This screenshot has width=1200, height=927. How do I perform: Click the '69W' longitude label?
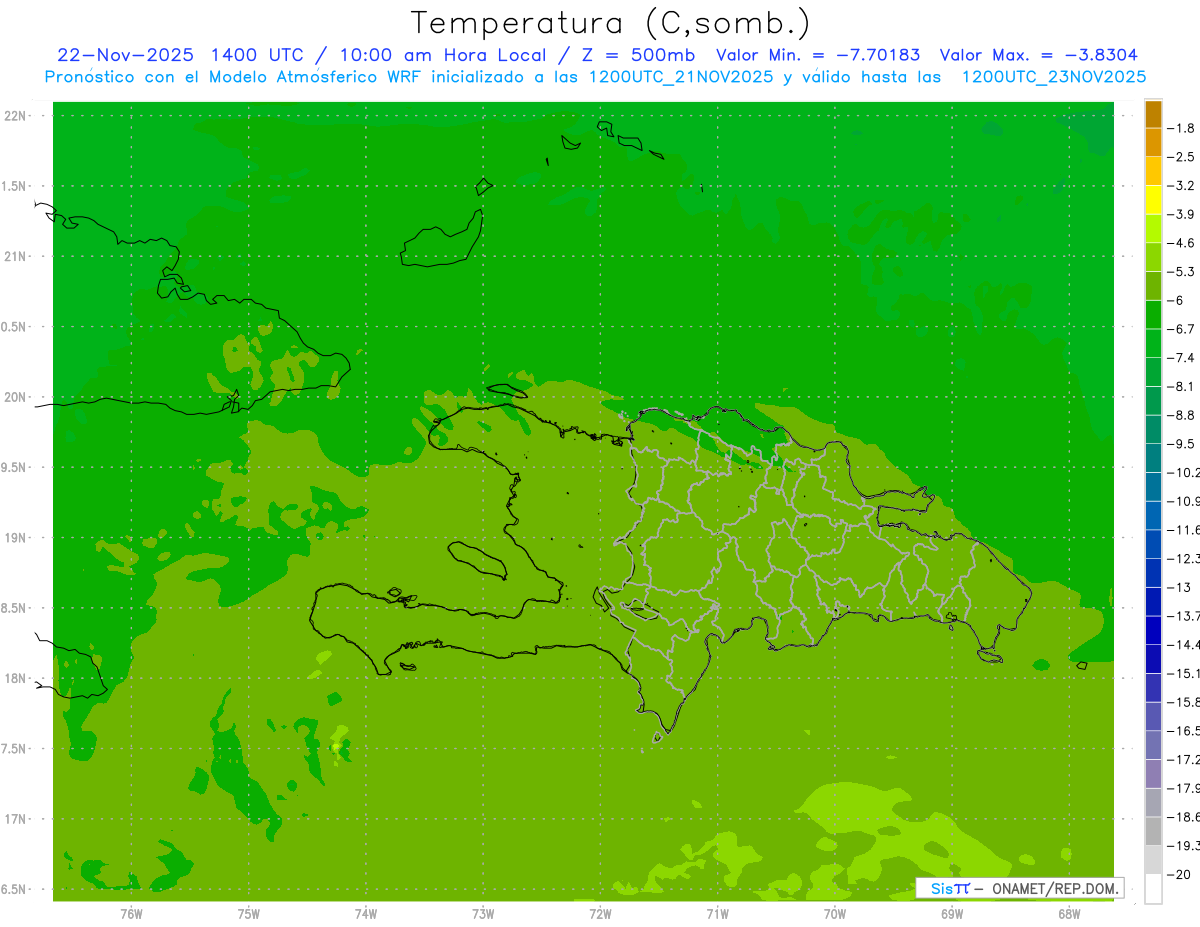(952, 914)
